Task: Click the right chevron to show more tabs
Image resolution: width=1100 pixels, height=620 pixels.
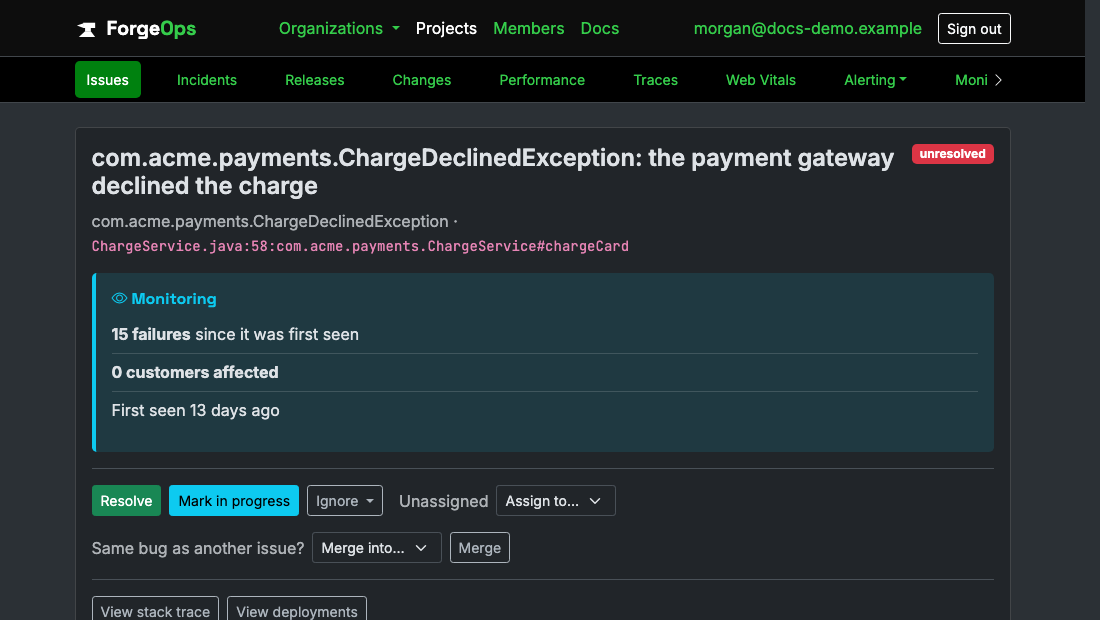Action: click(998, 80)
